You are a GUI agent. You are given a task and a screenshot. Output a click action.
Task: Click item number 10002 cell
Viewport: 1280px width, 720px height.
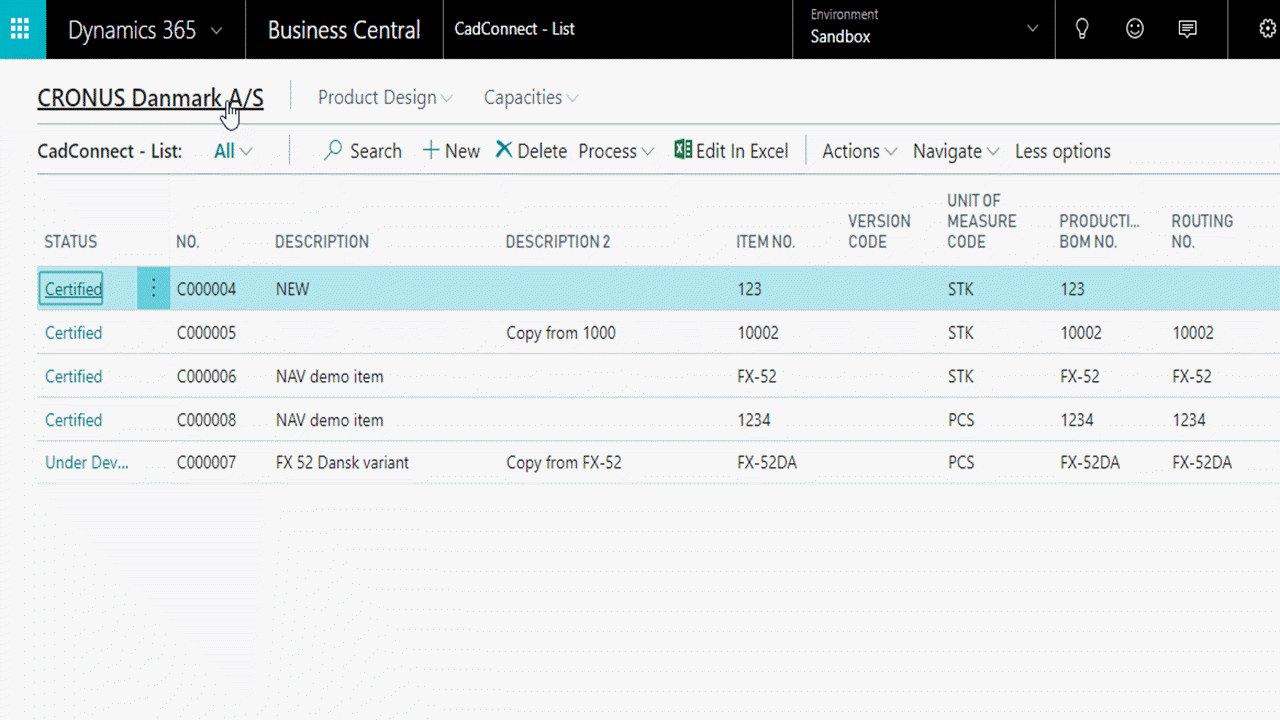(x=758, y=333)
